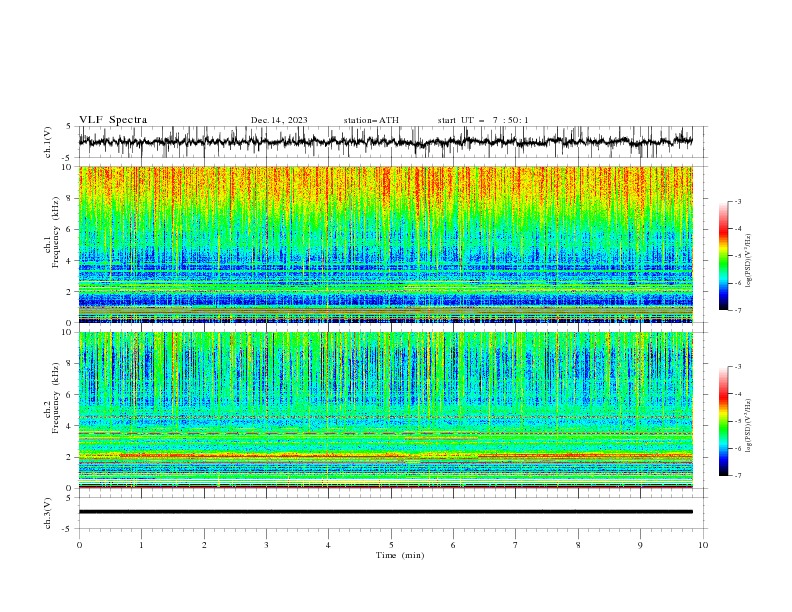
Task: Click the "-5" label on ch.2 colorbar
Action: pyautogui.click(x=737, y=422)
